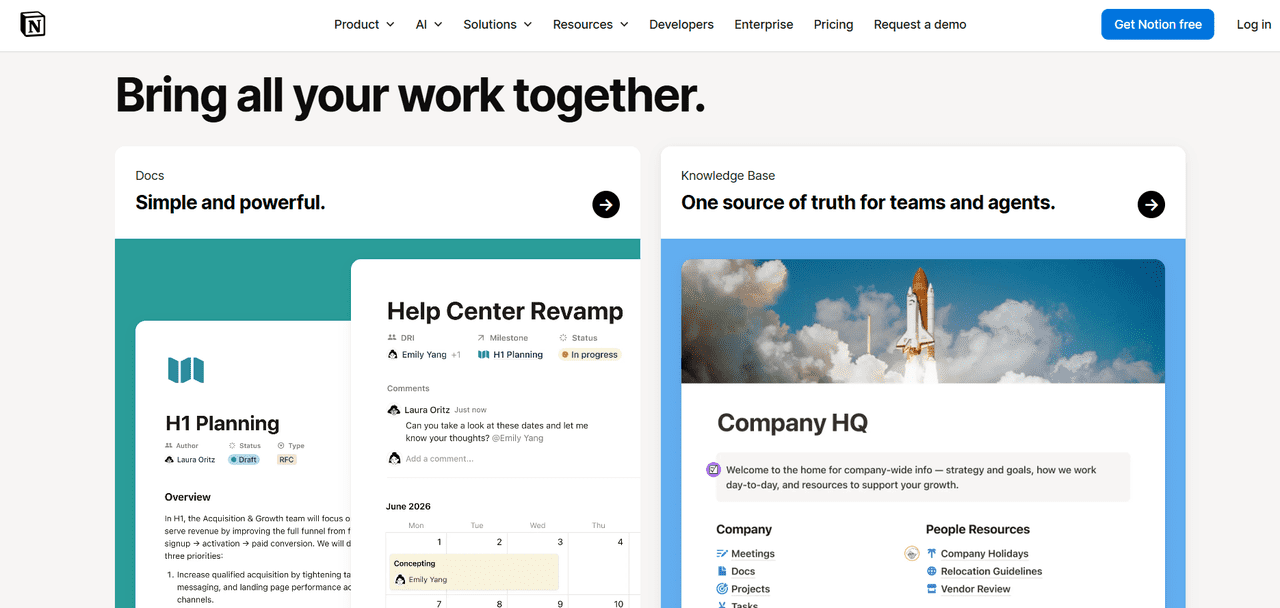Screen dimensions: 1280x608
Task: Expand the Solutions menu
Action: coord(497,24)
